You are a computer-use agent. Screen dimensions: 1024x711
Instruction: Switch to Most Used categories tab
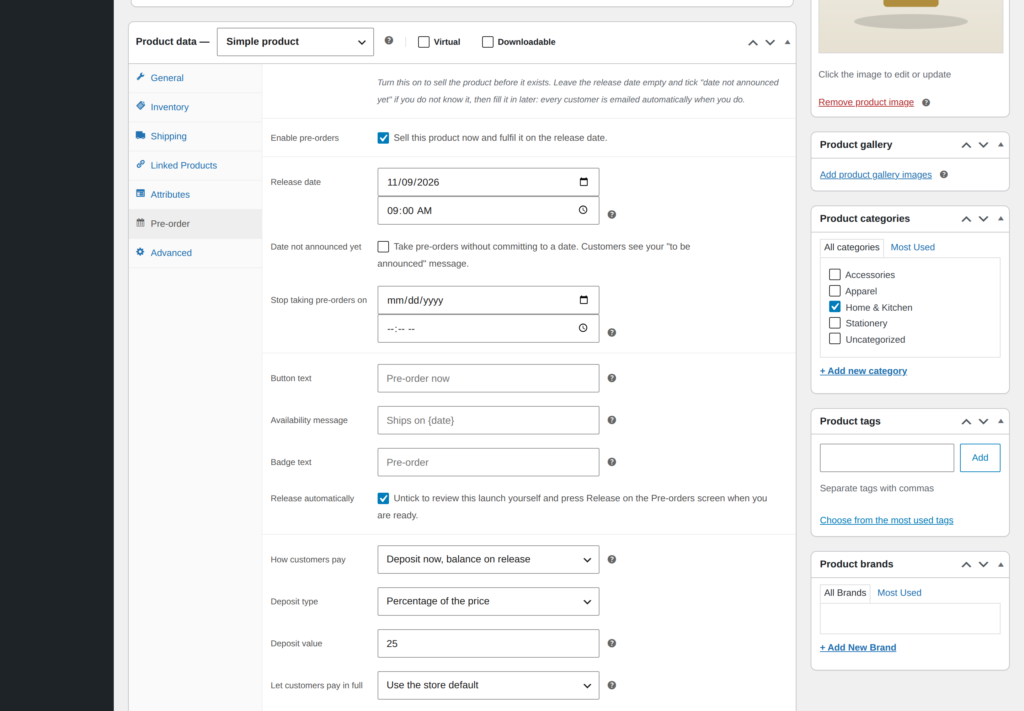[912, 247]
